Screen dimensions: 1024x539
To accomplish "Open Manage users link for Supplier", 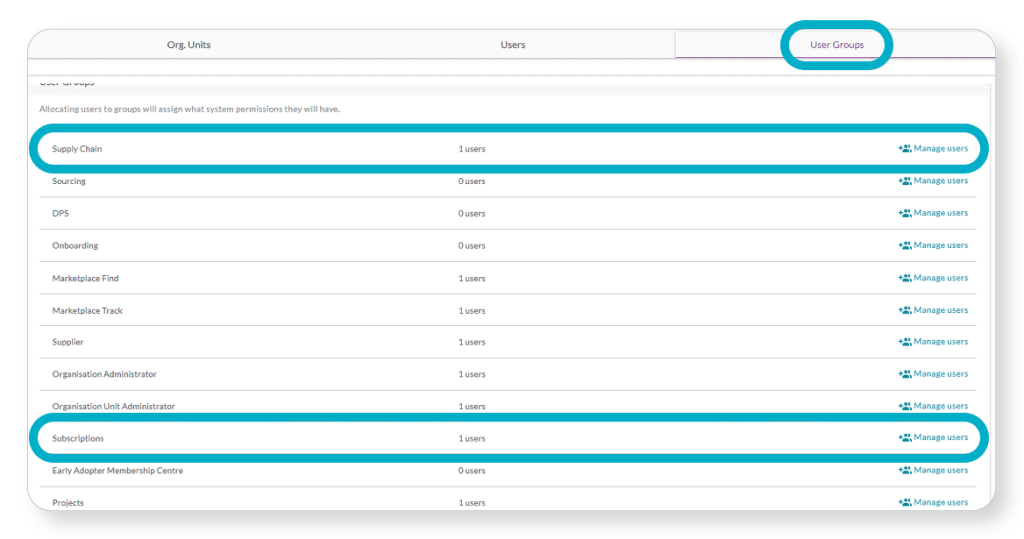I will point(940,341).
